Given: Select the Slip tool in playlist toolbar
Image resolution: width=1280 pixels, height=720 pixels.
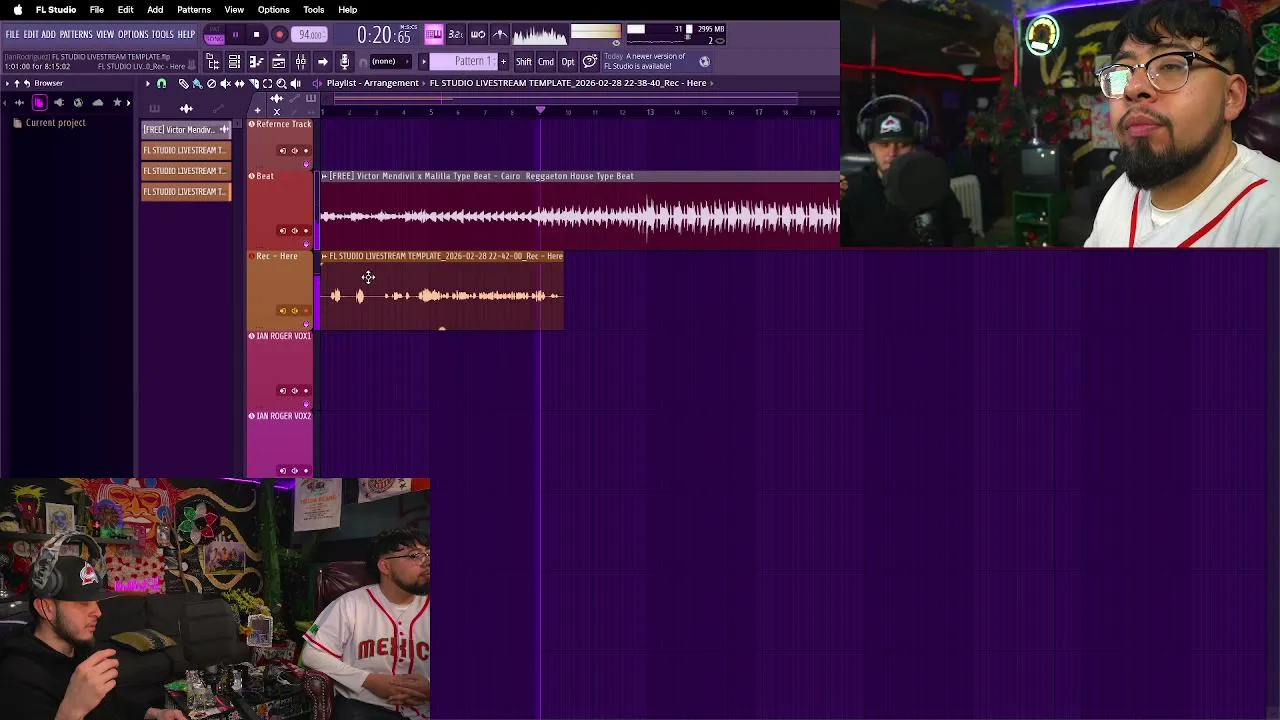Looking at the screenshot, I should click(x=239, y=83).
